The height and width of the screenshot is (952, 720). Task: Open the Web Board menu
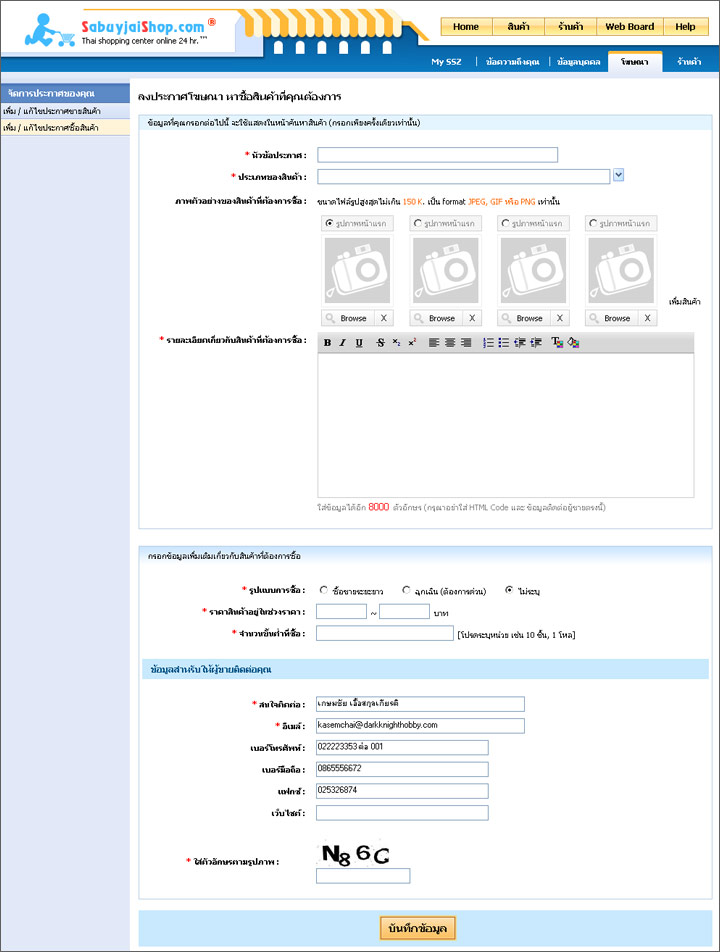pyautogui.click(x=630, y=27)
